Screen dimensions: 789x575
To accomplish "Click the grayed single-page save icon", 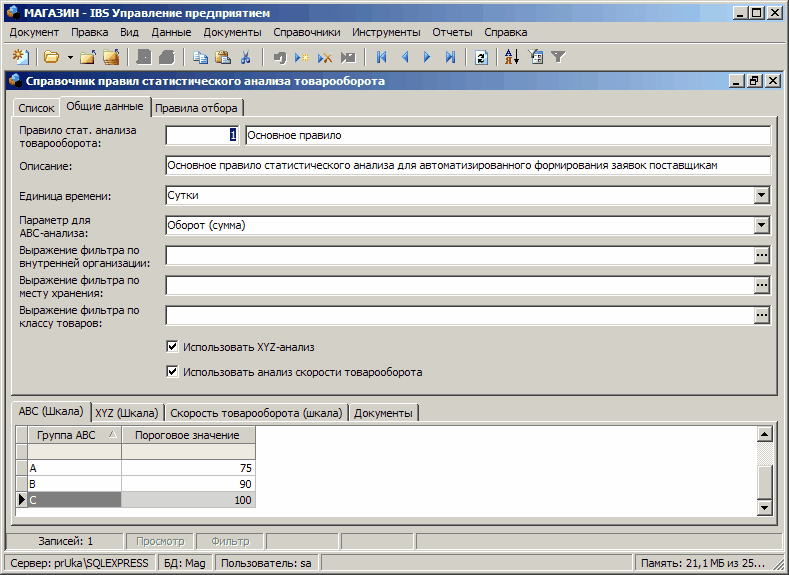I will (x=144, y=57).
